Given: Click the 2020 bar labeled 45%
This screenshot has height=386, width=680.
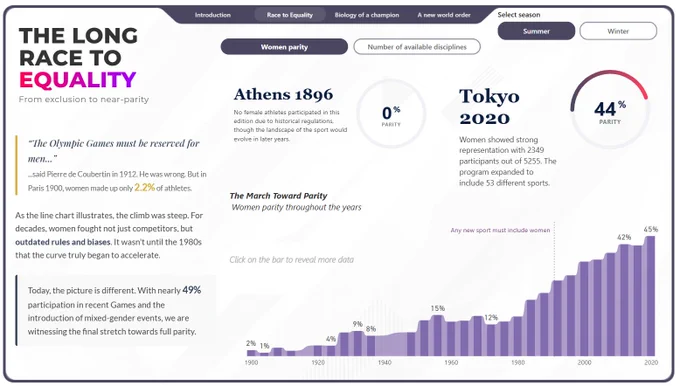Looking at the screenshot, I should 651,296.
